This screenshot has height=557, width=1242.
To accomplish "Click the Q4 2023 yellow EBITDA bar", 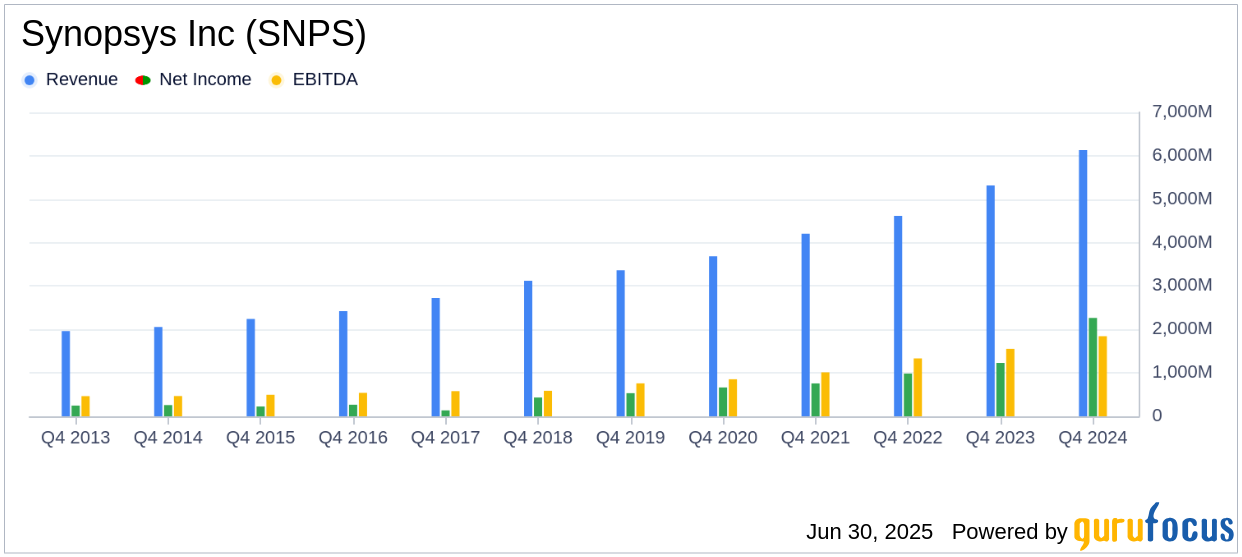I will point(1010,382).
